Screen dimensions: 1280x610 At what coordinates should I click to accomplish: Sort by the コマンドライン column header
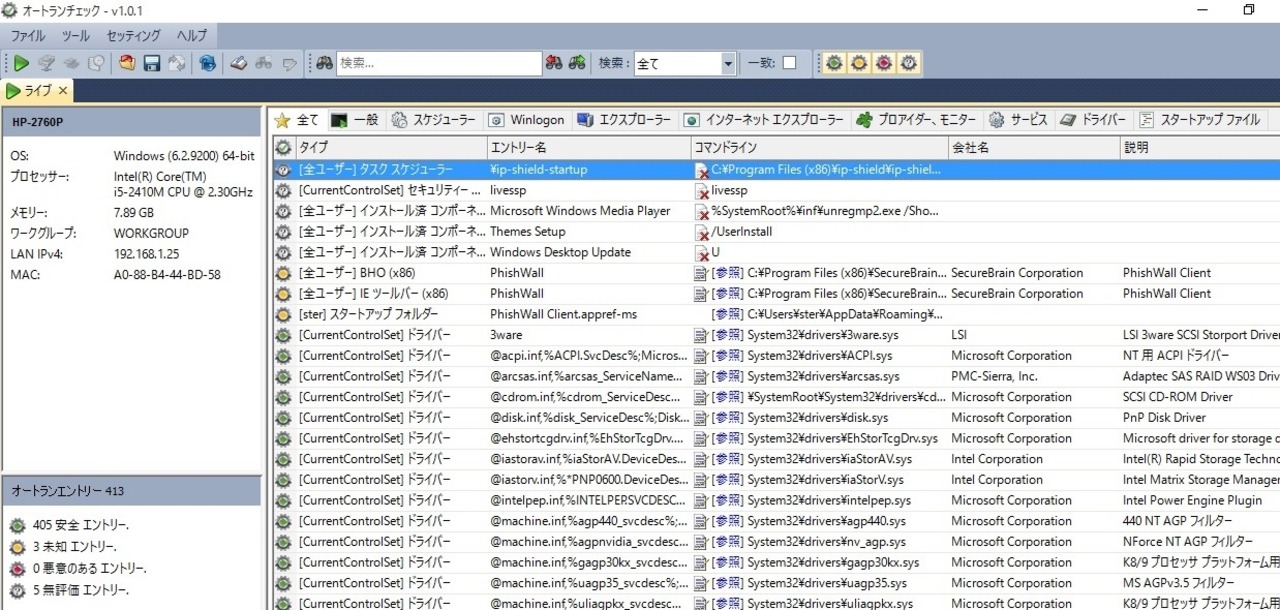click(x=818, y=147)
